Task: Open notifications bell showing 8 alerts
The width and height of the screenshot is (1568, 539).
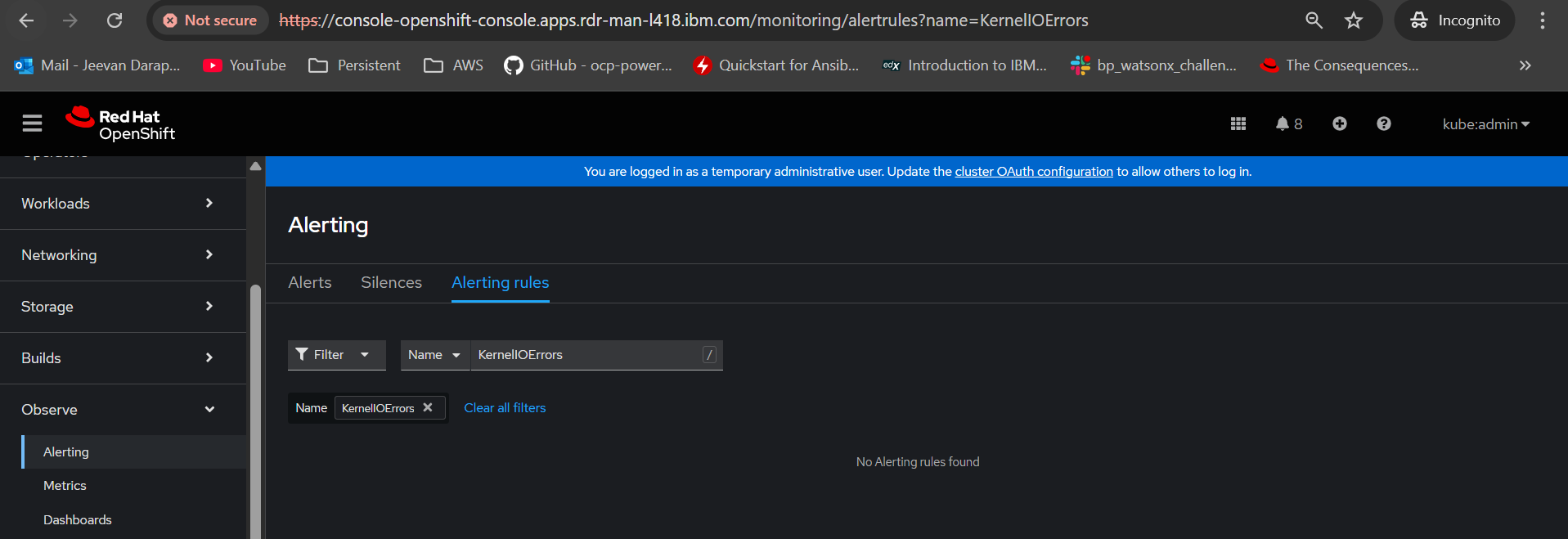Action: 1288,124
